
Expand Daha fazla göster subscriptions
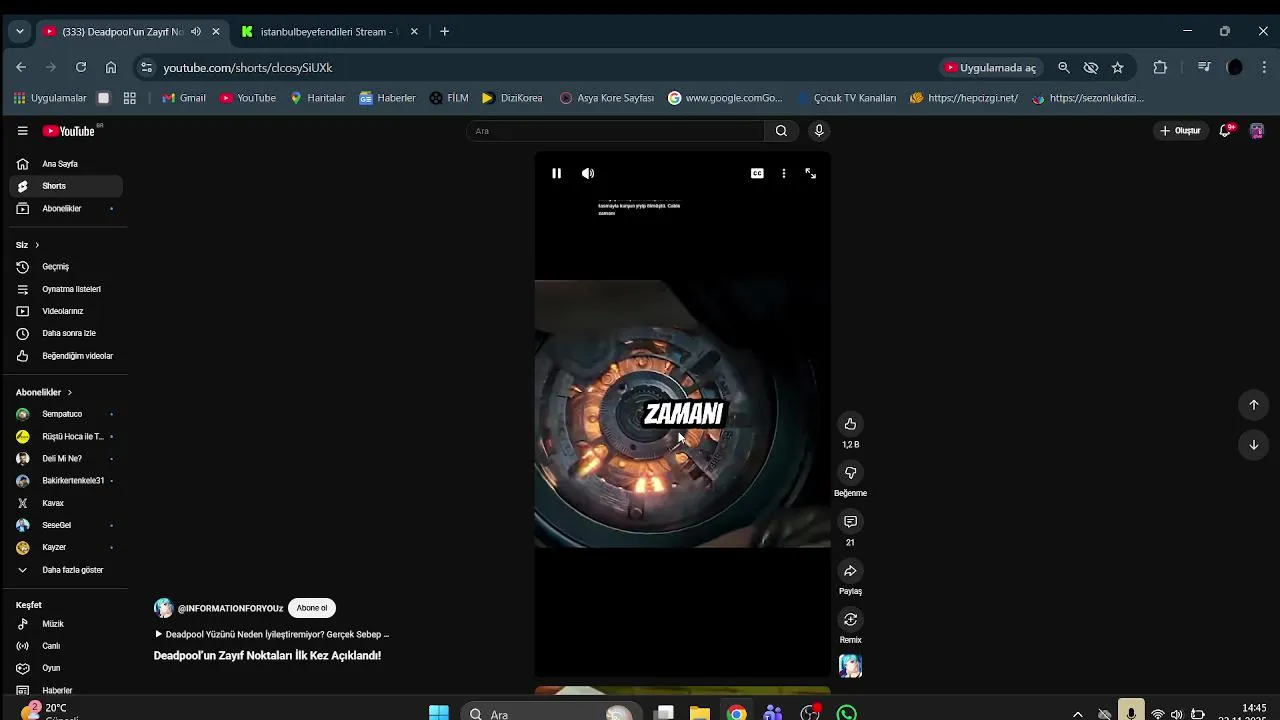coord(66,570)
